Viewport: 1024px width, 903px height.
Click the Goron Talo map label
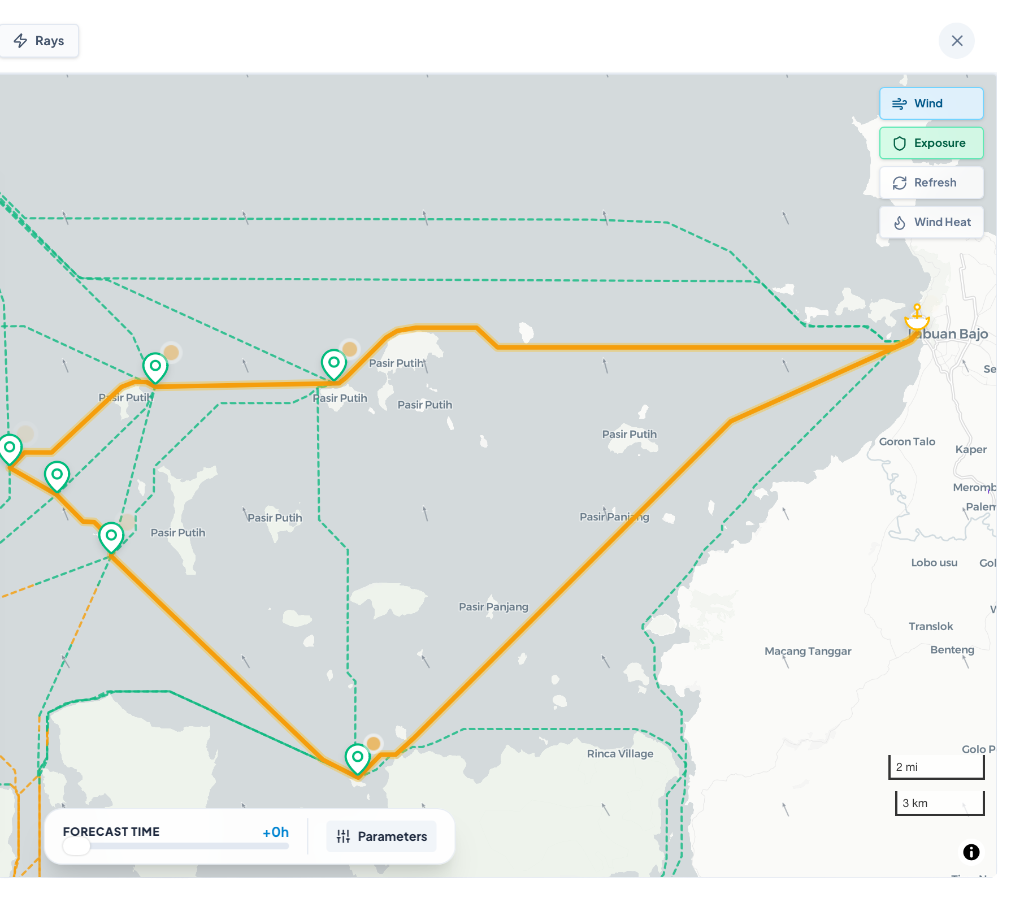click(x=907, y=441)
